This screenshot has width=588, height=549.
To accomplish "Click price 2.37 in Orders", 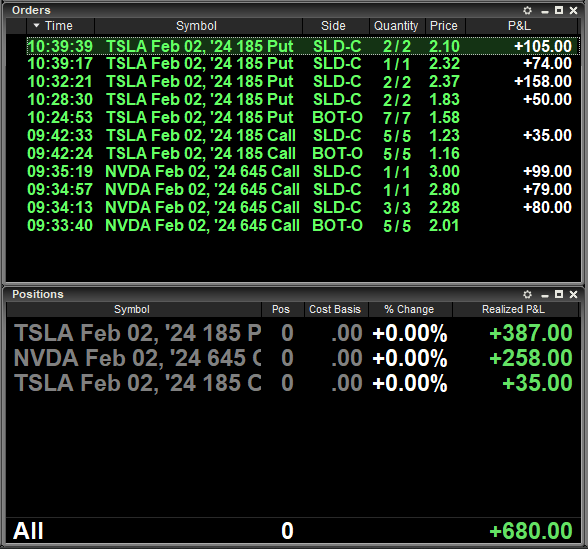I will pos(444,81).
